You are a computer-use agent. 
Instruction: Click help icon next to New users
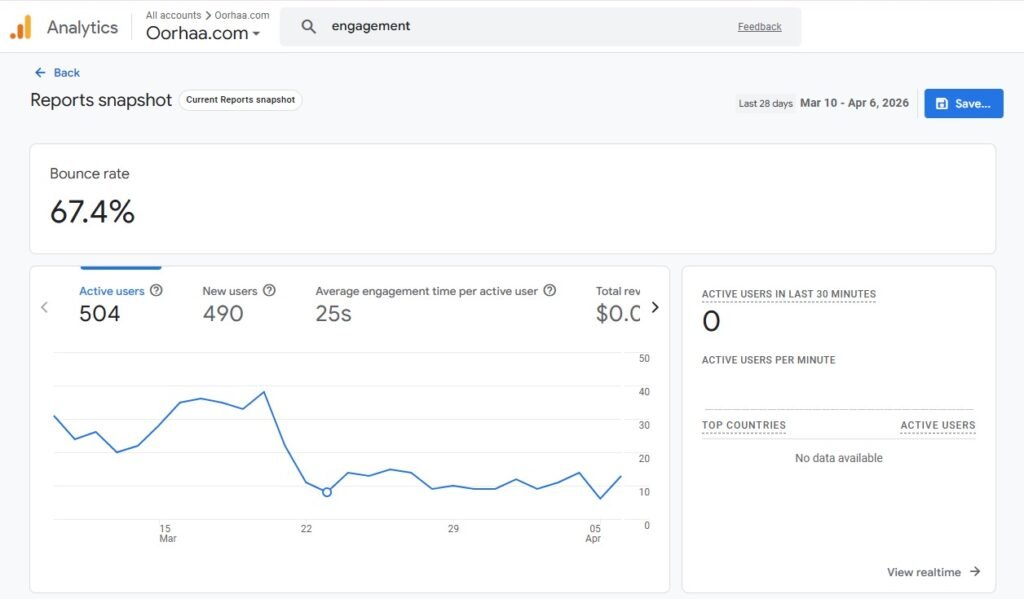click(269, 291)
